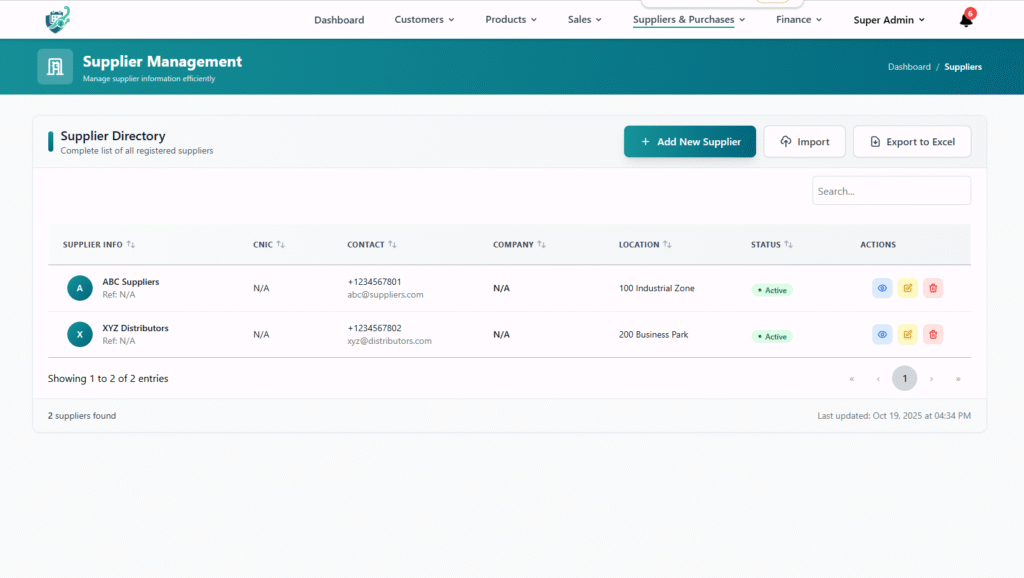Click the Export to Excel button
The height and width of the screenshot is (578, 1024).
(911, 142)
